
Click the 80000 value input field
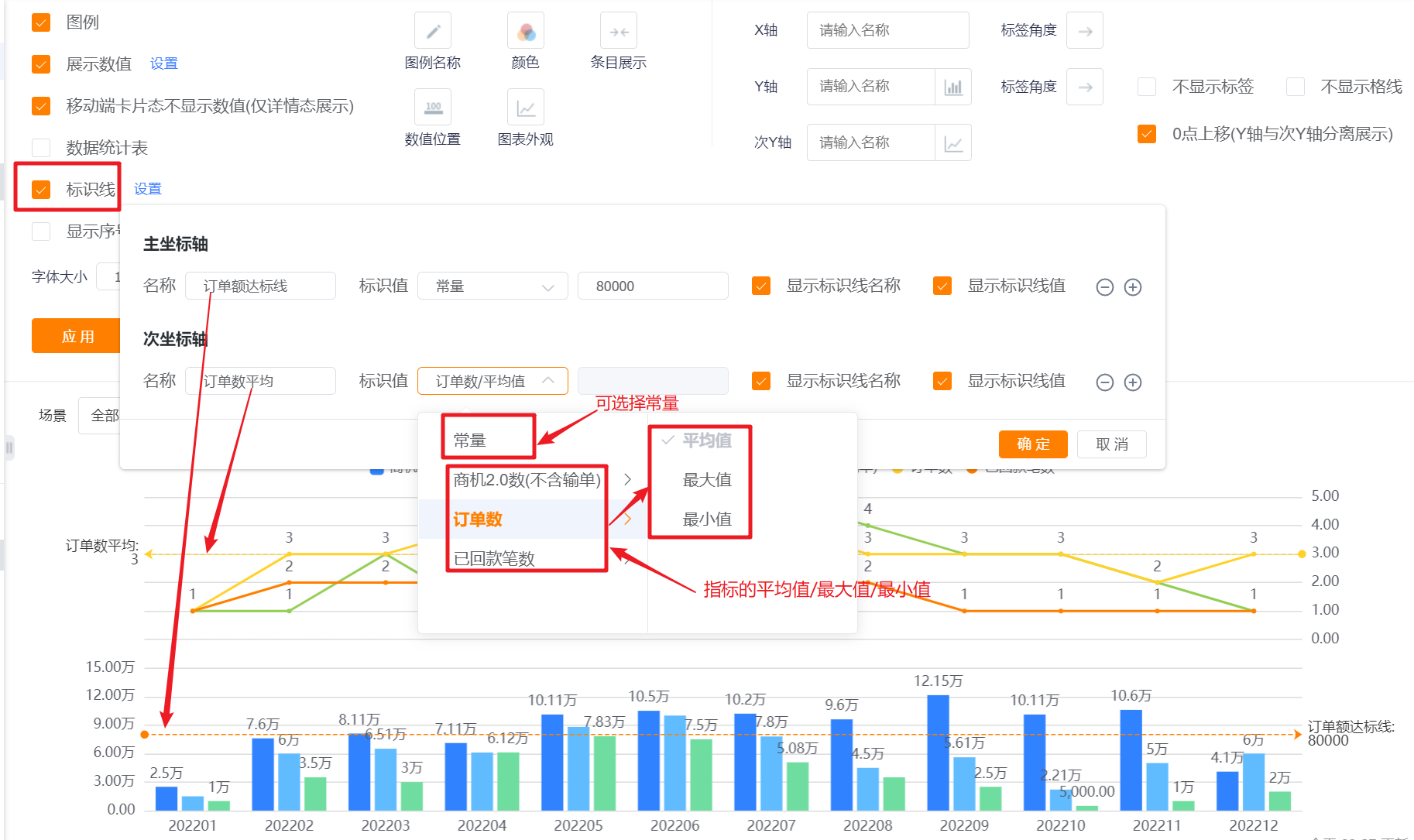coord(653,286)
